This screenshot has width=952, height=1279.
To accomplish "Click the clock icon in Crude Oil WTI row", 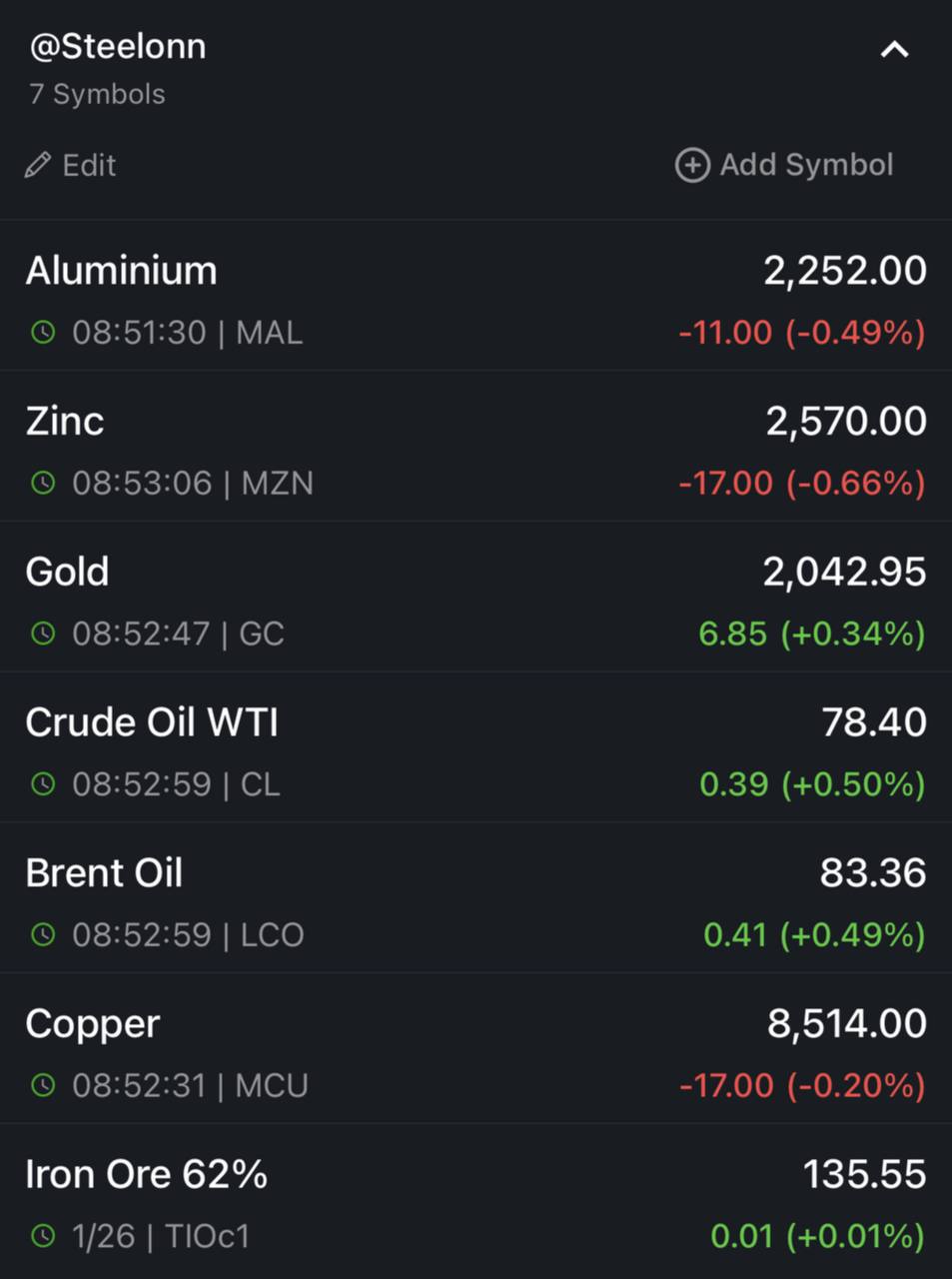I will point(43,784).
